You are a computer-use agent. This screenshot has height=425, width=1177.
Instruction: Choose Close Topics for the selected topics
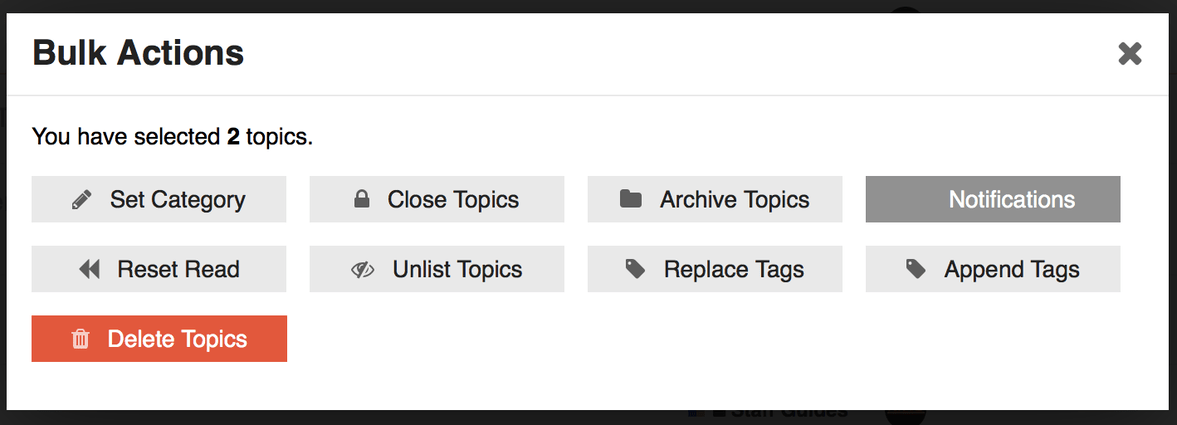(x=437, y=200)
